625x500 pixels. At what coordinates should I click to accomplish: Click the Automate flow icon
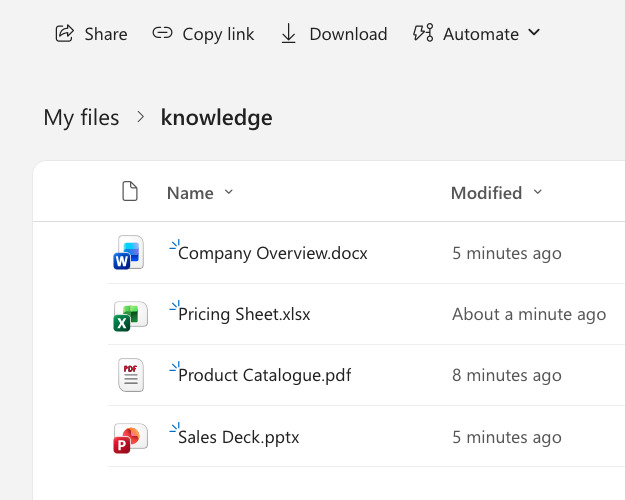pos(423,33)
